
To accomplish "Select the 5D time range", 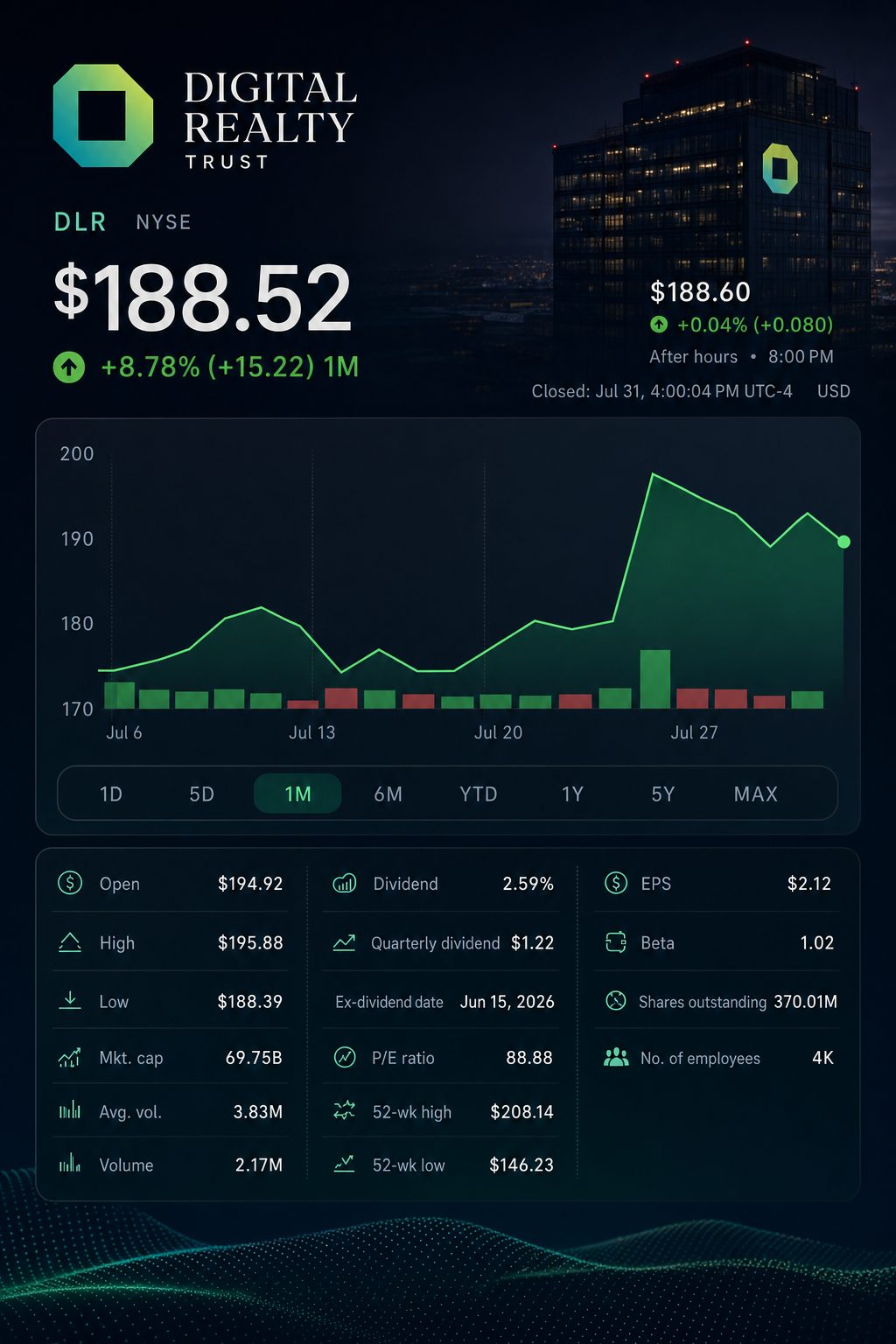I will pos(202,794).
